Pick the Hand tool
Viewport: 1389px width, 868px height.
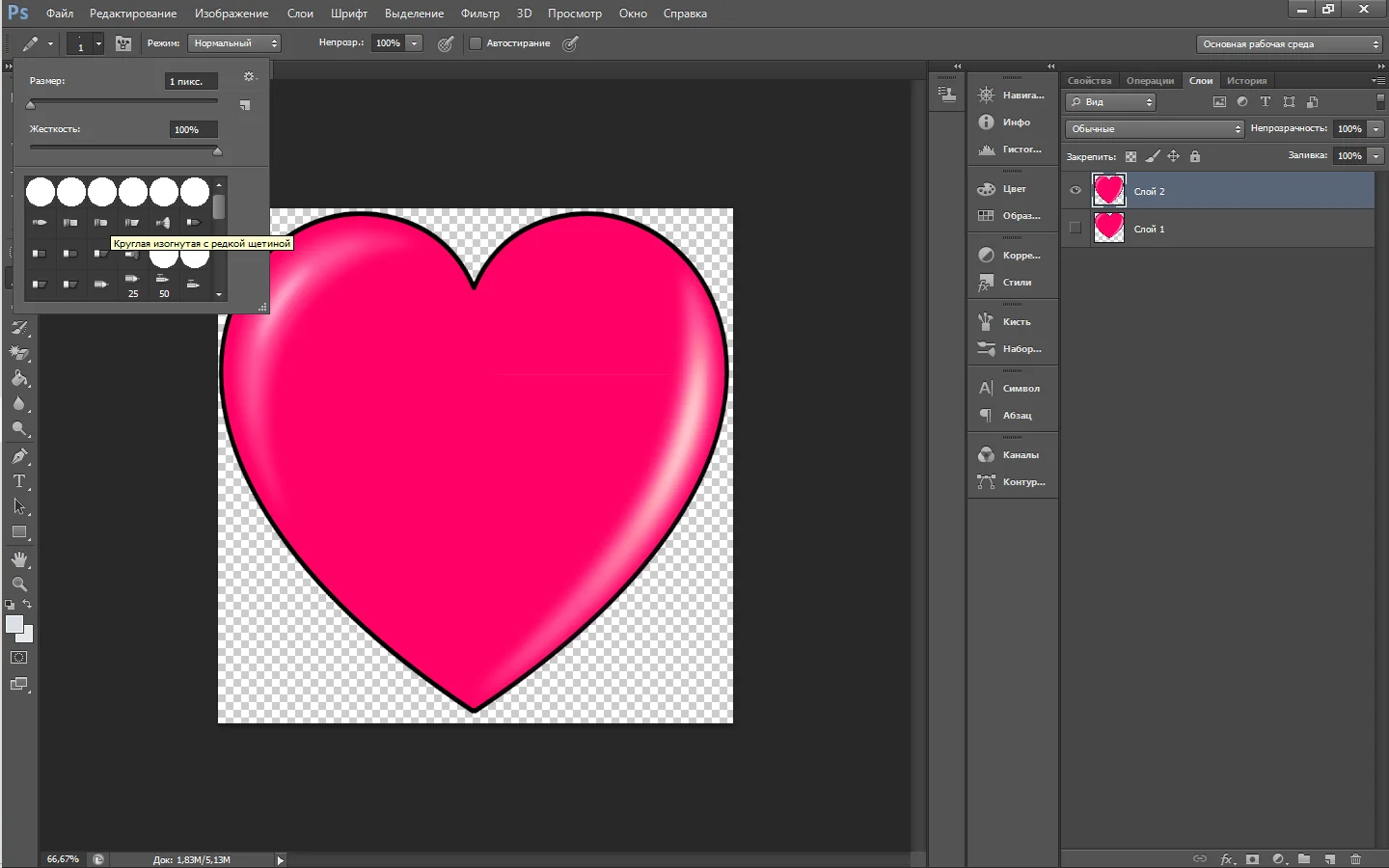[x=19, y=559]
